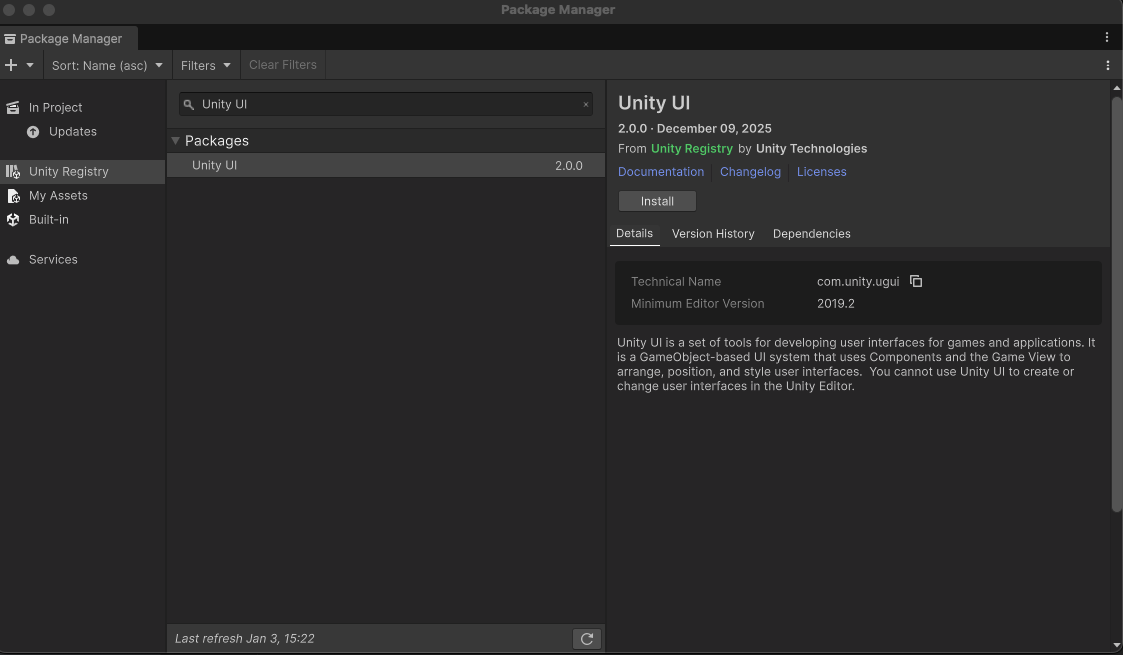This screenshot has width=1123, height=655.
Task: Open the Documentation link
Action: [x=661, y=172]
